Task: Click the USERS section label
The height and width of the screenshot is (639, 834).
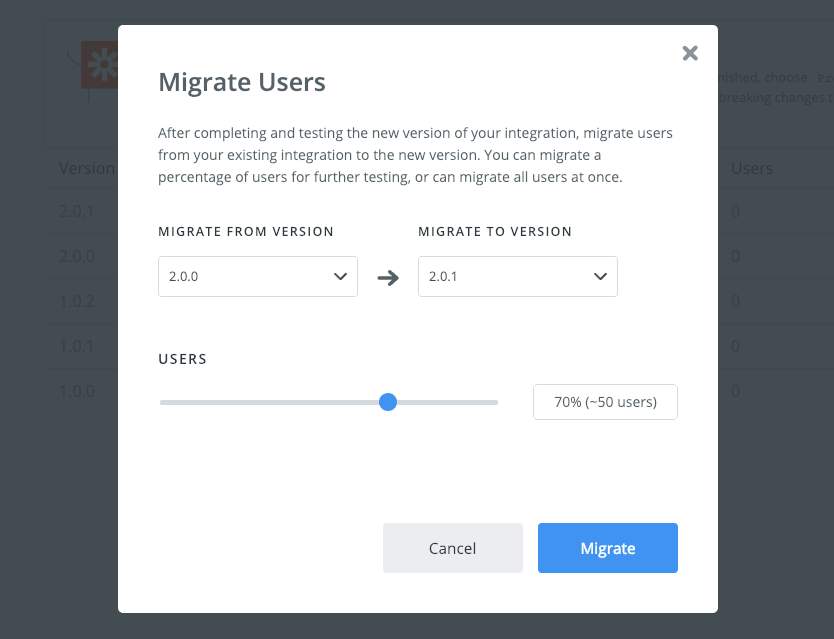Action: pos(182,359)
